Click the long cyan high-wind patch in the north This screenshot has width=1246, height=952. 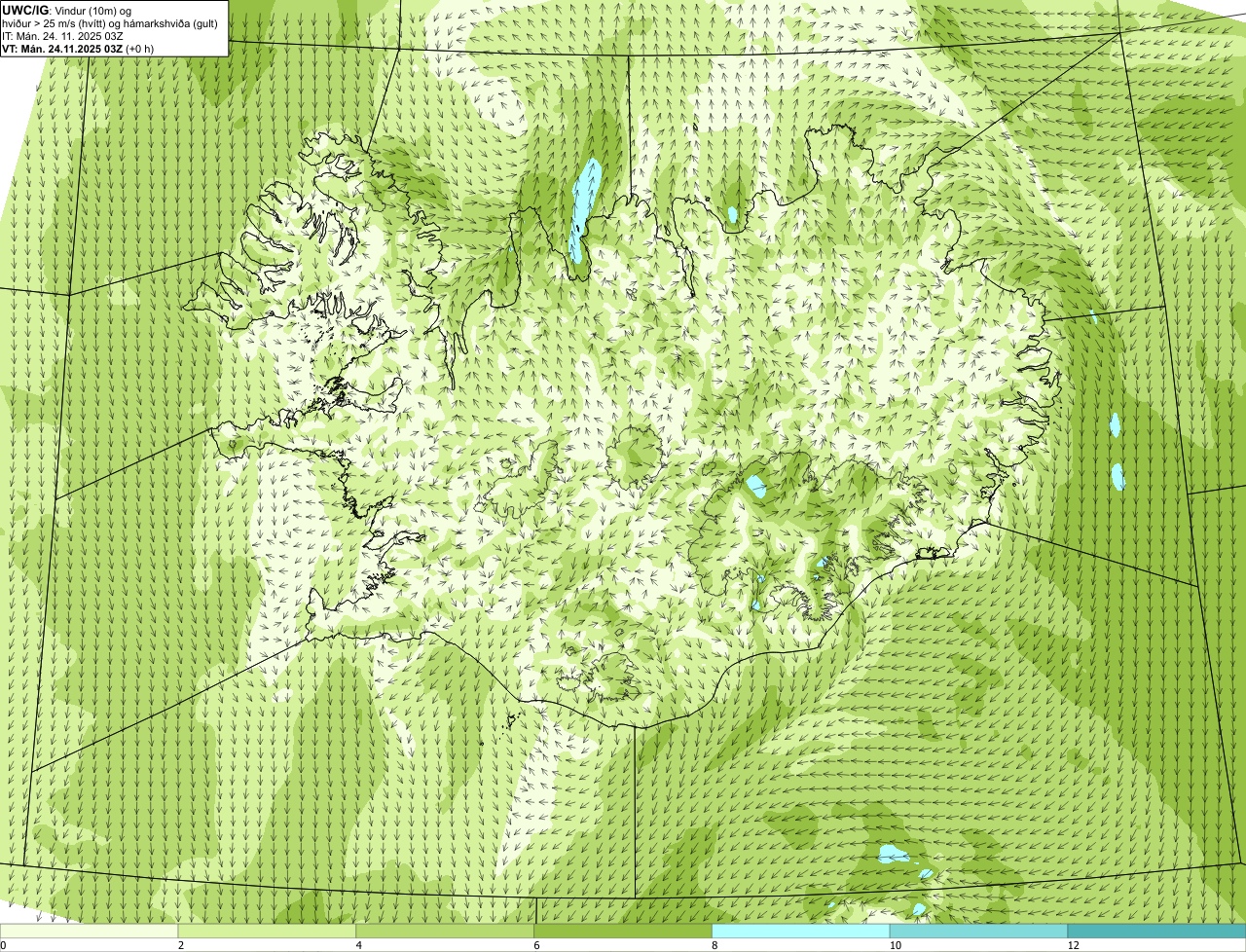click(584, 211)
